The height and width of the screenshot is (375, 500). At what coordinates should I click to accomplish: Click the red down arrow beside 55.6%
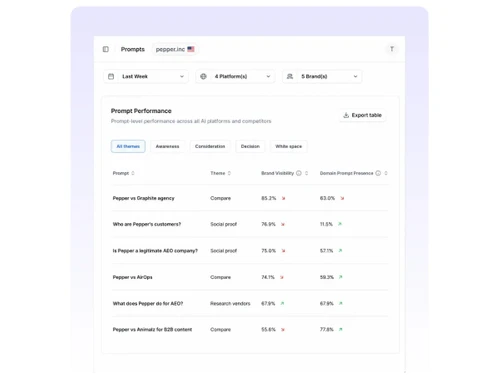tap(283, 330)
